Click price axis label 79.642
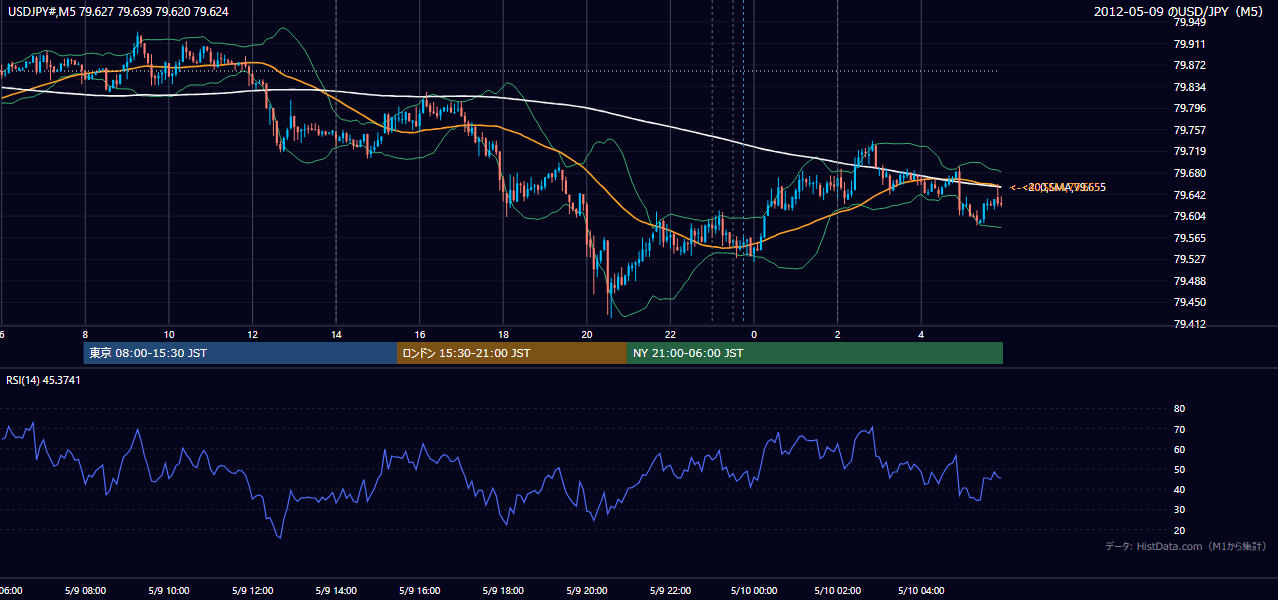Image resolution: width=1278 pixels, height=600 pixels. [x=1189, y=195]
